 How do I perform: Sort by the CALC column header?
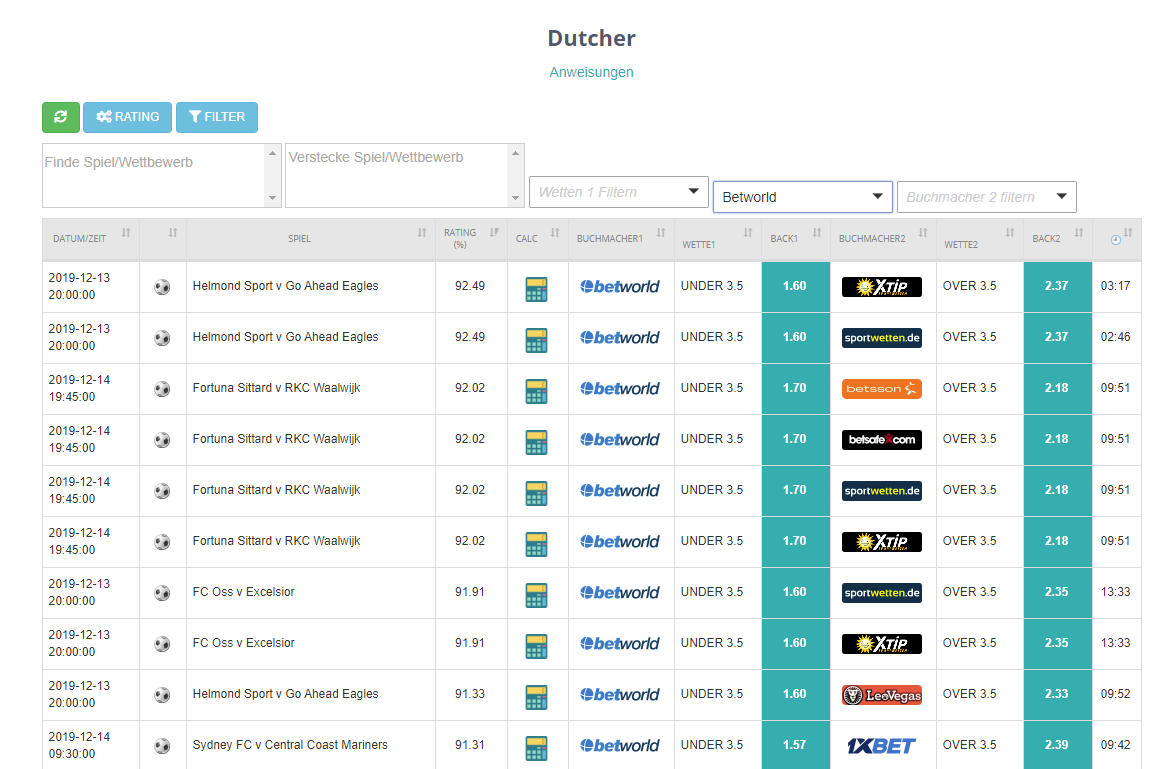(x=537, y=238)
